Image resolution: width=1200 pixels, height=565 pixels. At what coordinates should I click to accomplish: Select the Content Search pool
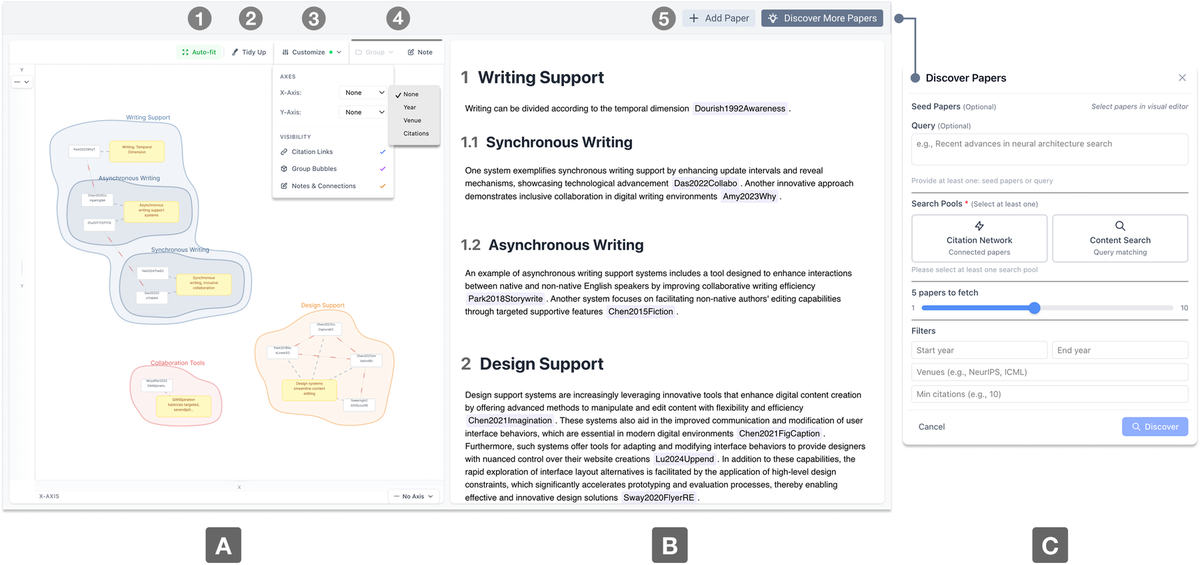pyautogui.click(x=1120, y=238)
